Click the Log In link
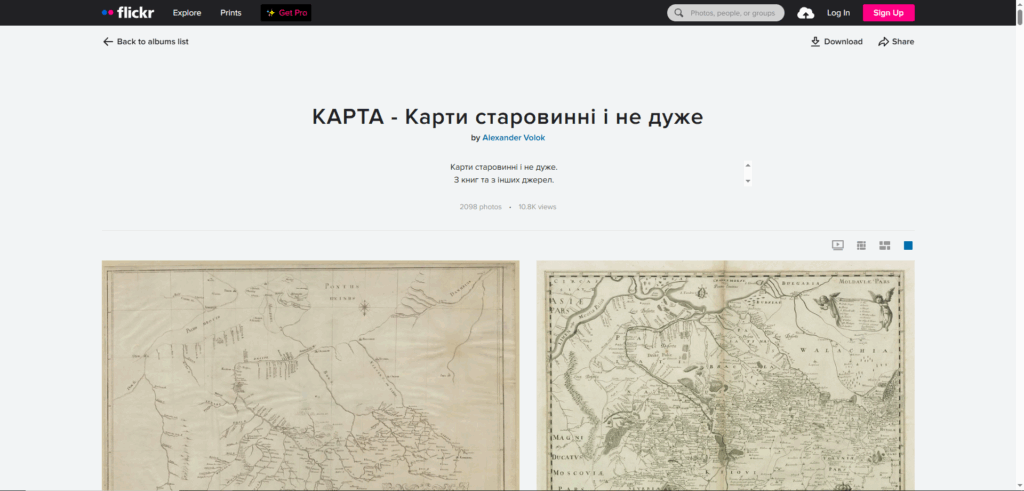 click(838, 13)
